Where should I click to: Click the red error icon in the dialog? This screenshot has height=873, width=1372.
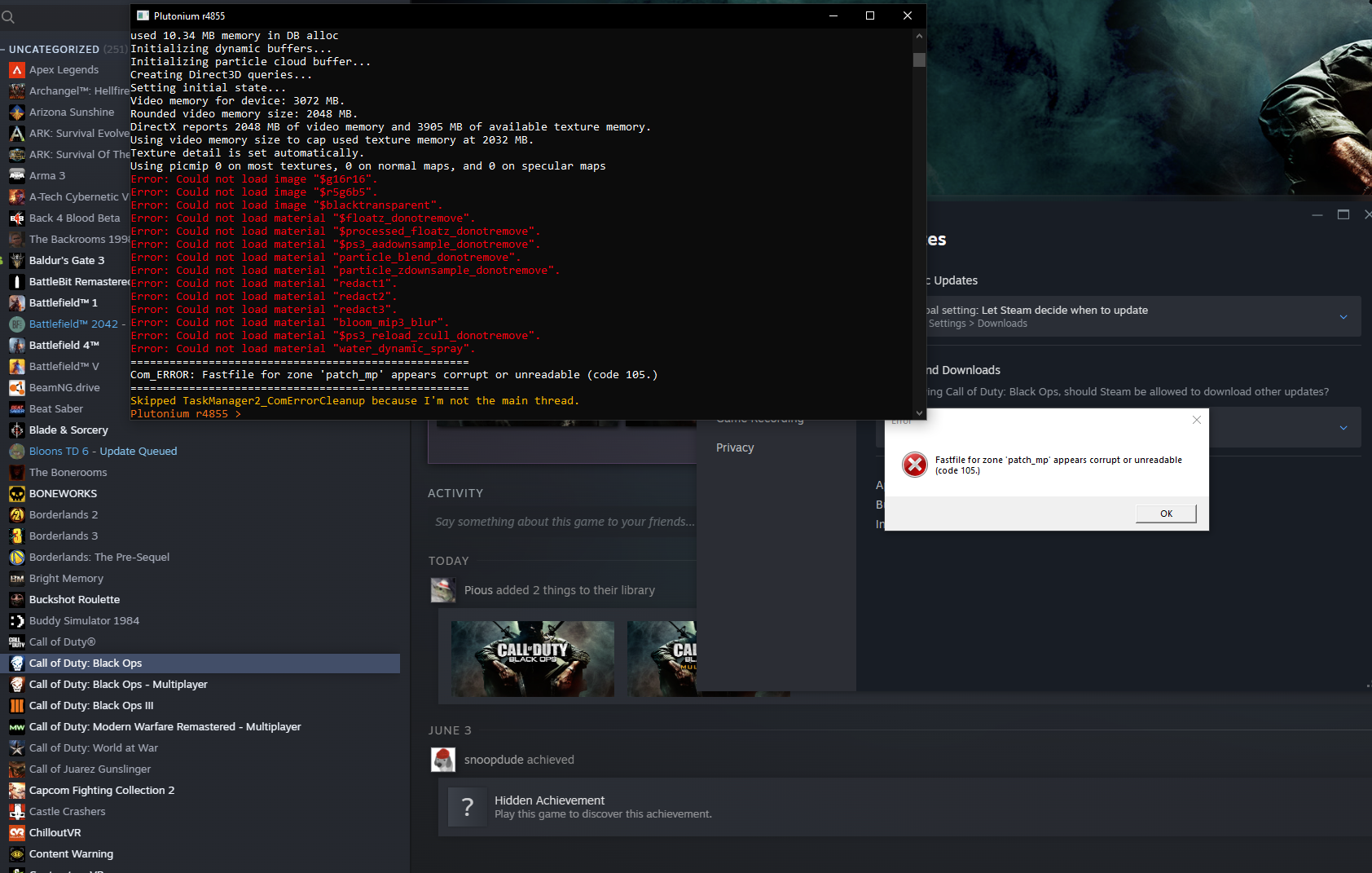pyautogui.click(x=915, y=465)
